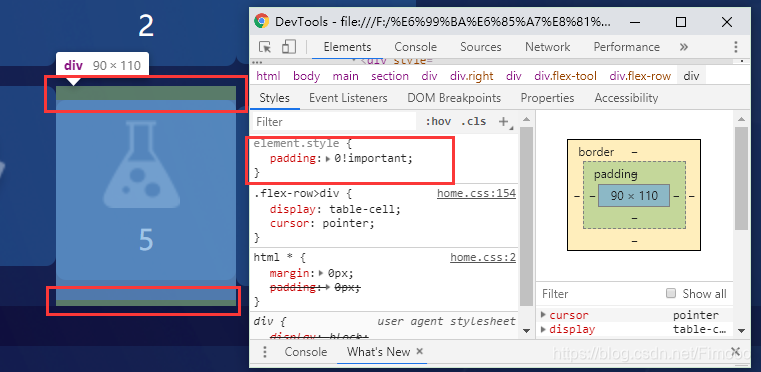Enable the Show all checkbox
761x372 pixels.
(x=671, y=293)
